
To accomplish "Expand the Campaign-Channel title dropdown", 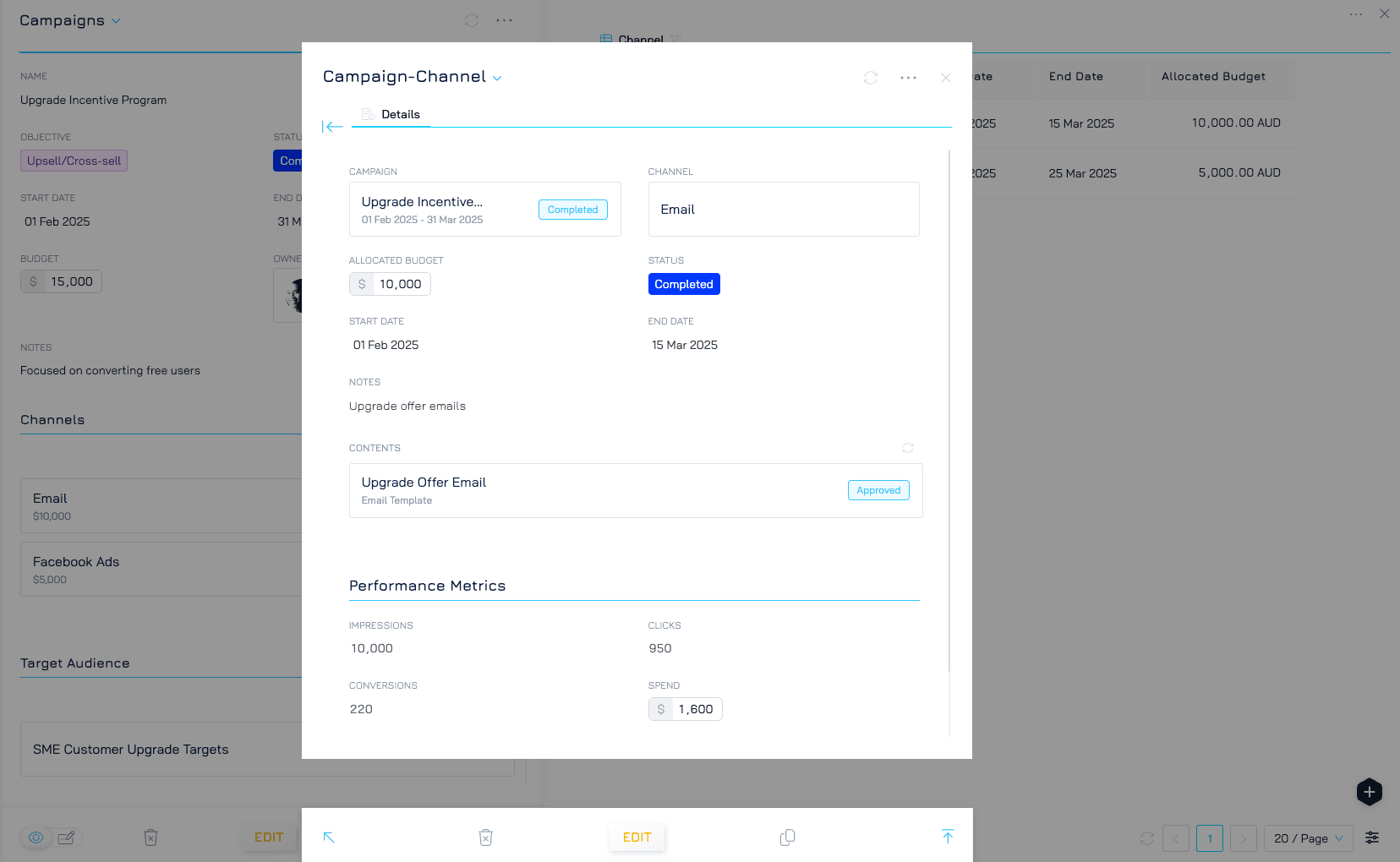I will coord(497,79).
